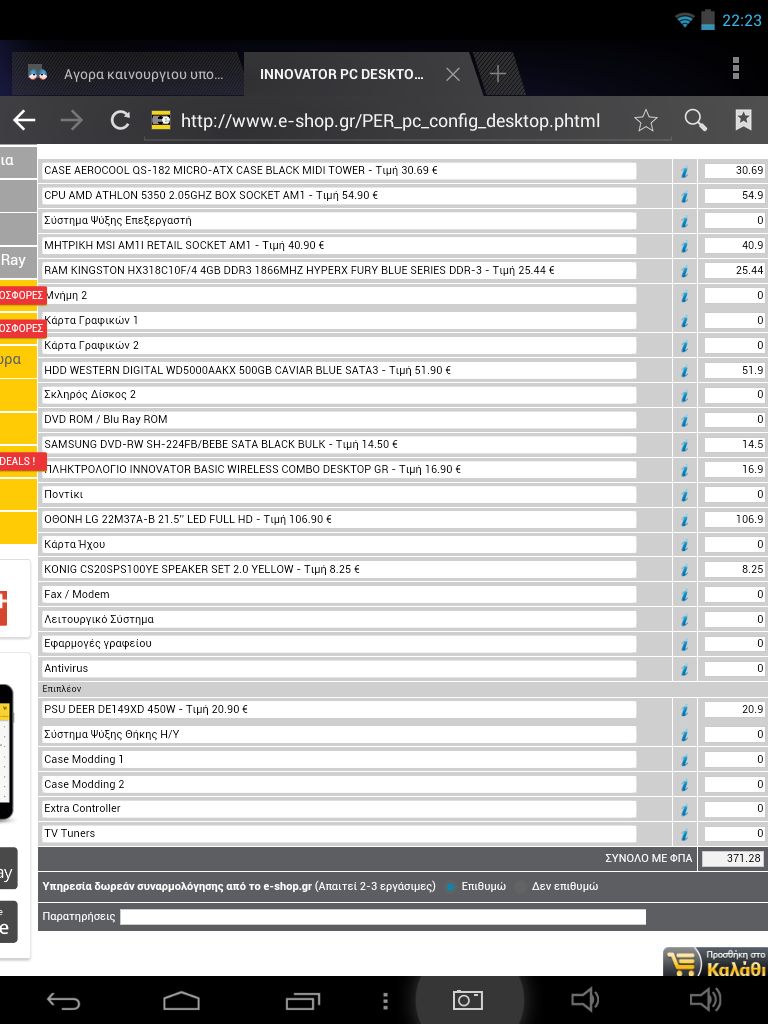Tap the Android home button
Viewport: 768px width, 1024px height.
coord(181,1000)
